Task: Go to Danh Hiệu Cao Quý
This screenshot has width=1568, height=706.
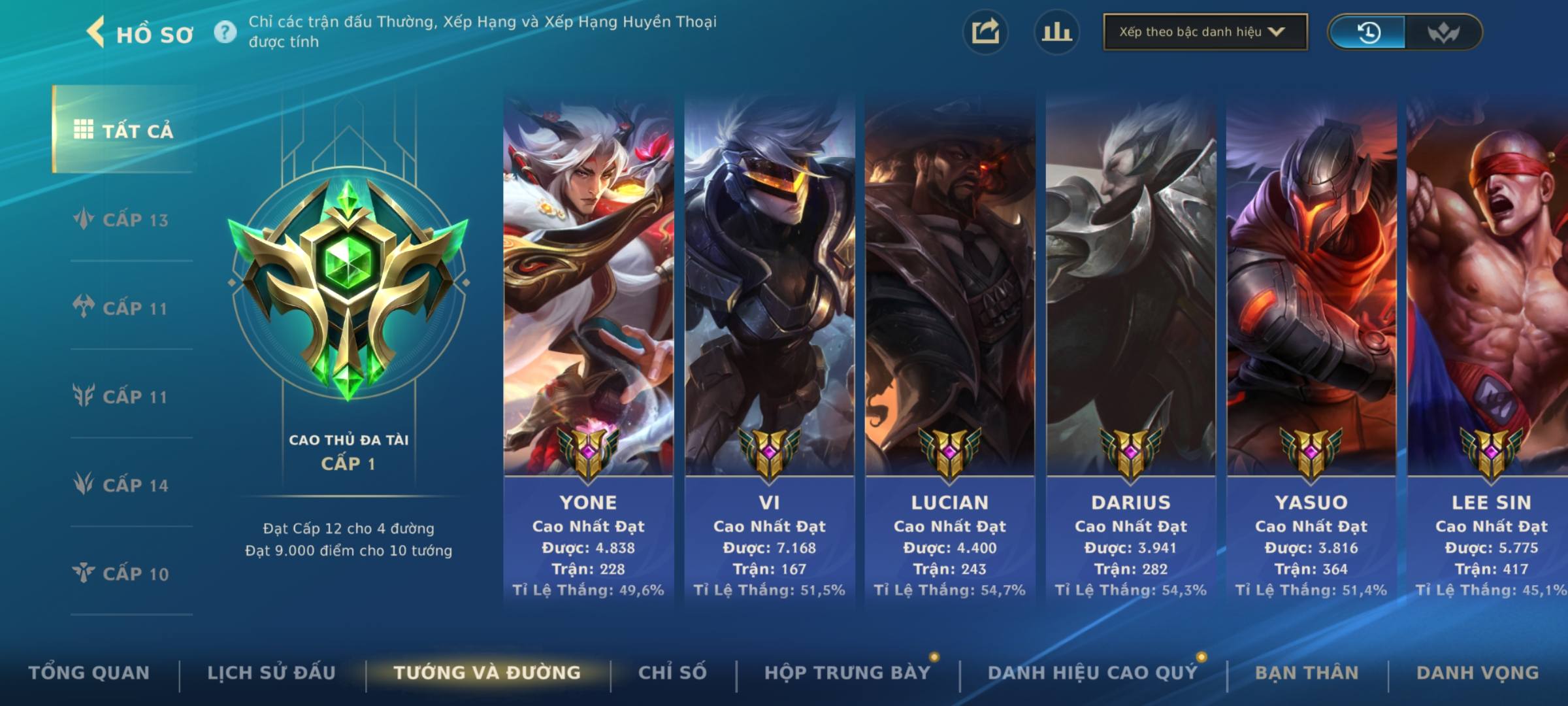Action: (1093, 673)
